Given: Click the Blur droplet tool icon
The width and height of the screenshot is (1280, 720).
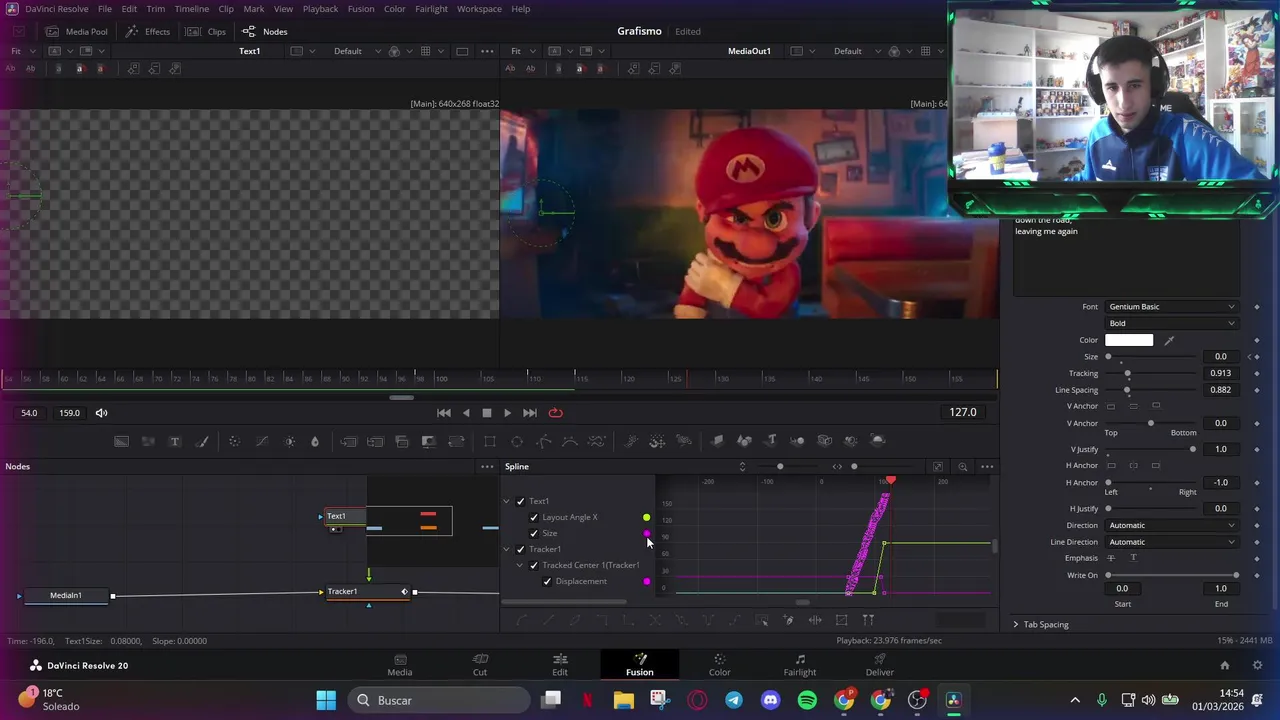Looking at the screenshot, I should coord(315,441).
